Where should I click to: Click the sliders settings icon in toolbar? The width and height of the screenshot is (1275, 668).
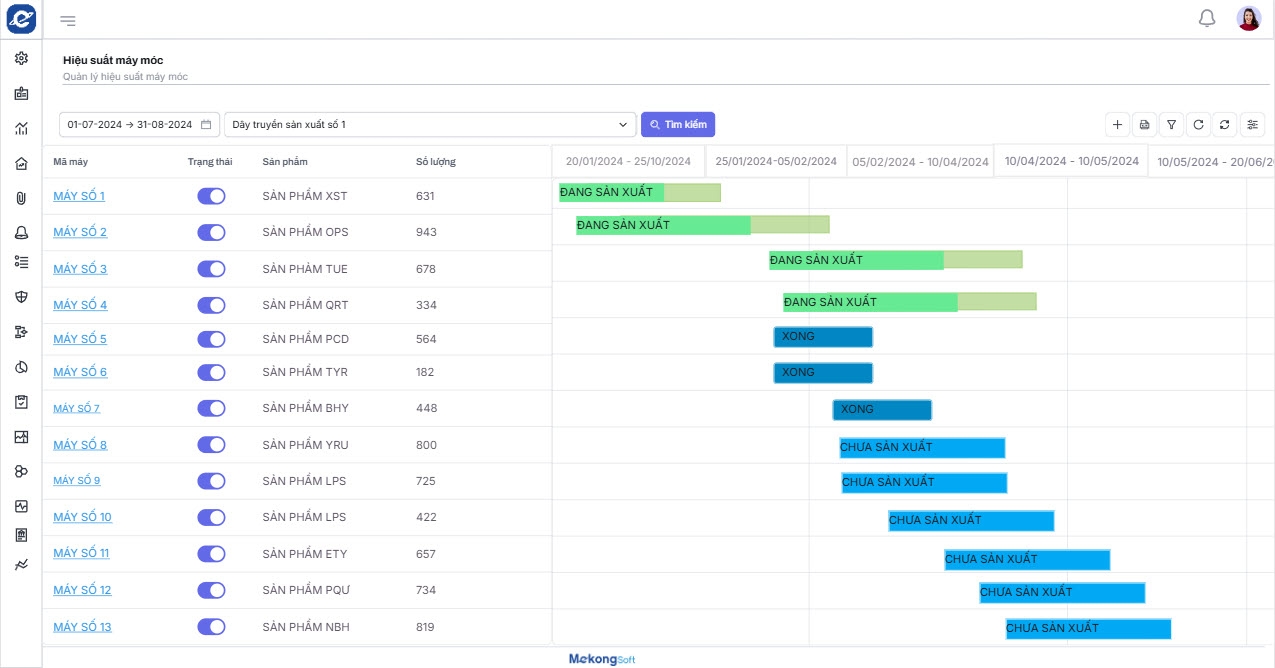coord(1252,125)
